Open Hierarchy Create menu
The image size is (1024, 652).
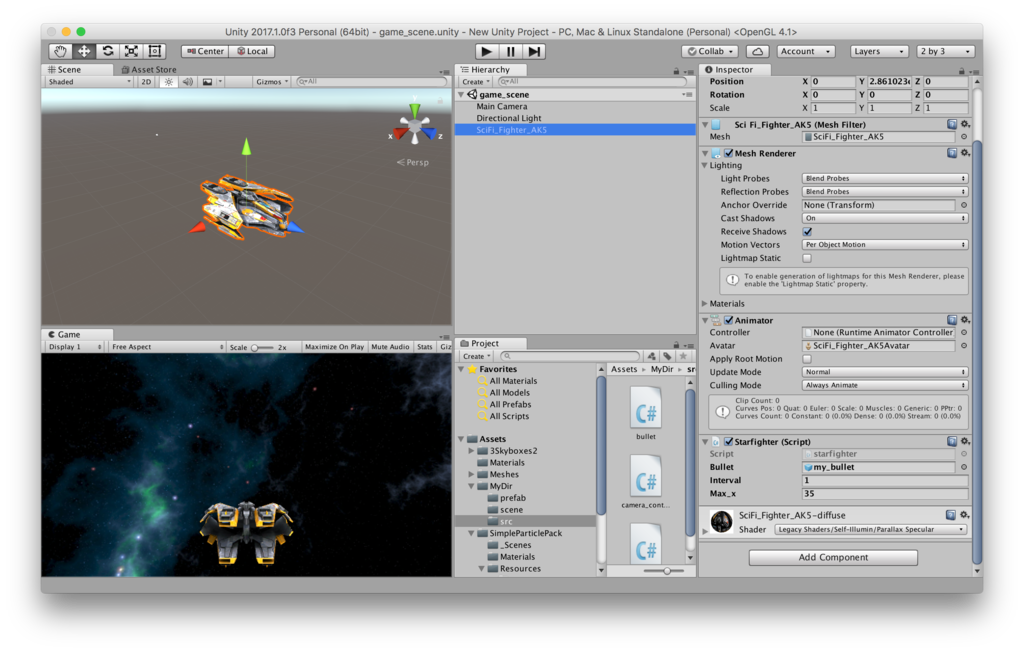(475, 82)
